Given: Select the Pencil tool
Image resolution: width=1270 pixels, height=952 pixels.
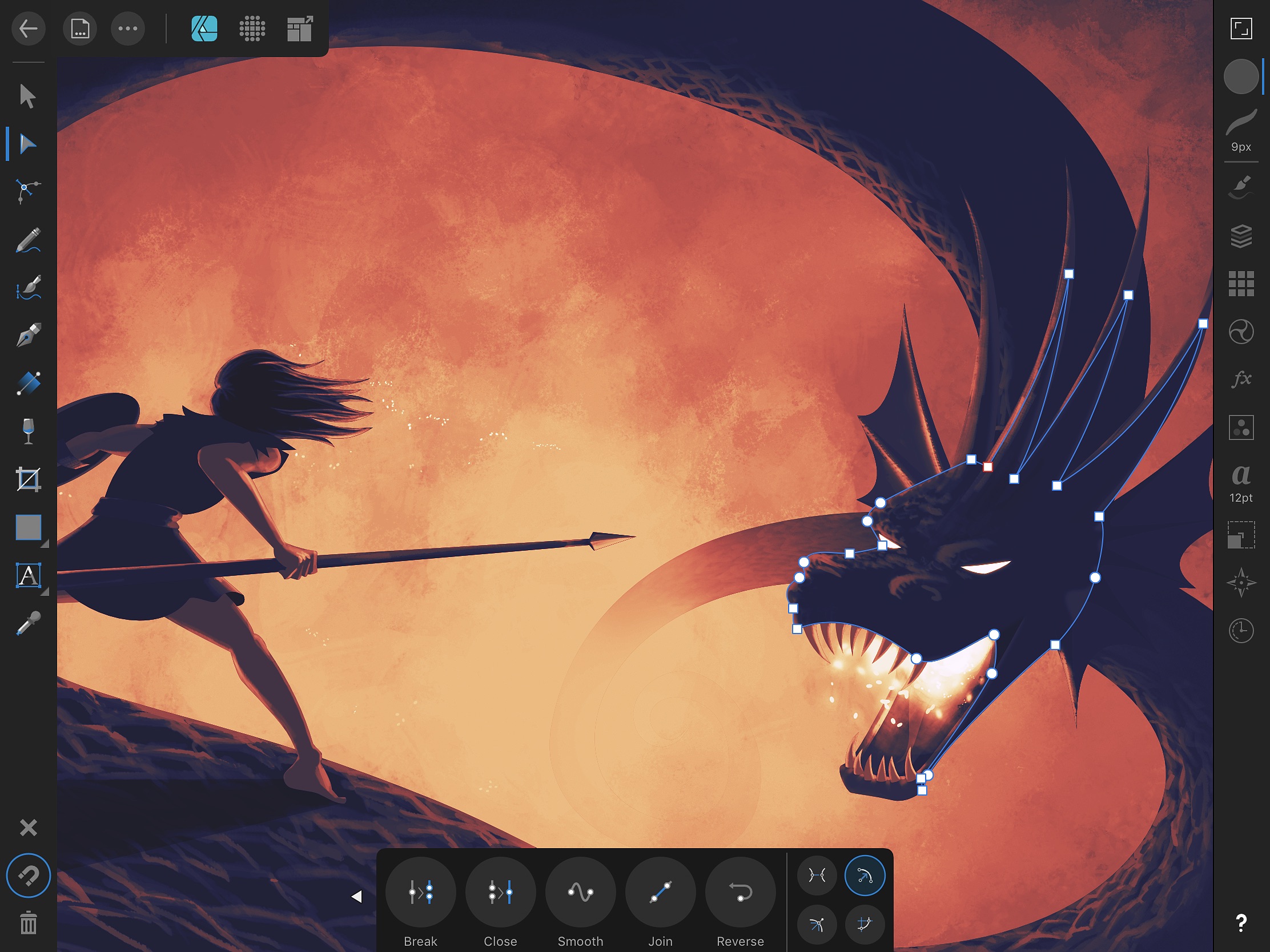Looking at the screenshot, I should (27, 240).
